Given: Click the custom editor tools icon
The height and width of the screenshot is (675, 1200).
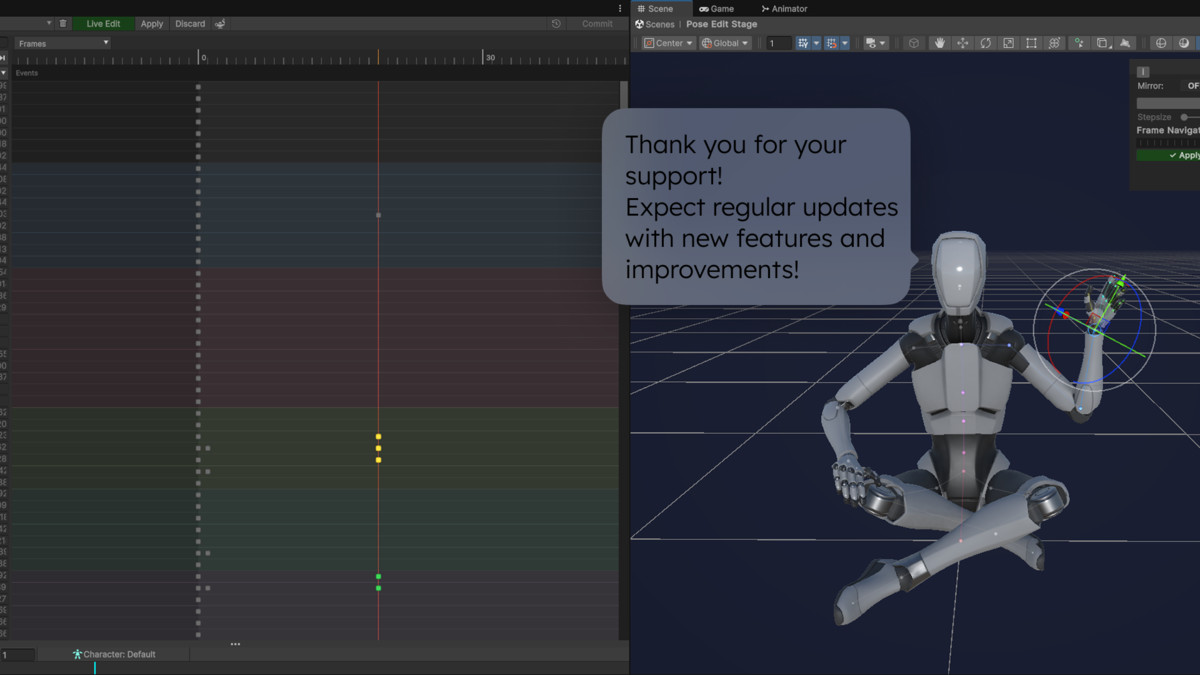Looking at the screenshot, I should click(1079, 43).
